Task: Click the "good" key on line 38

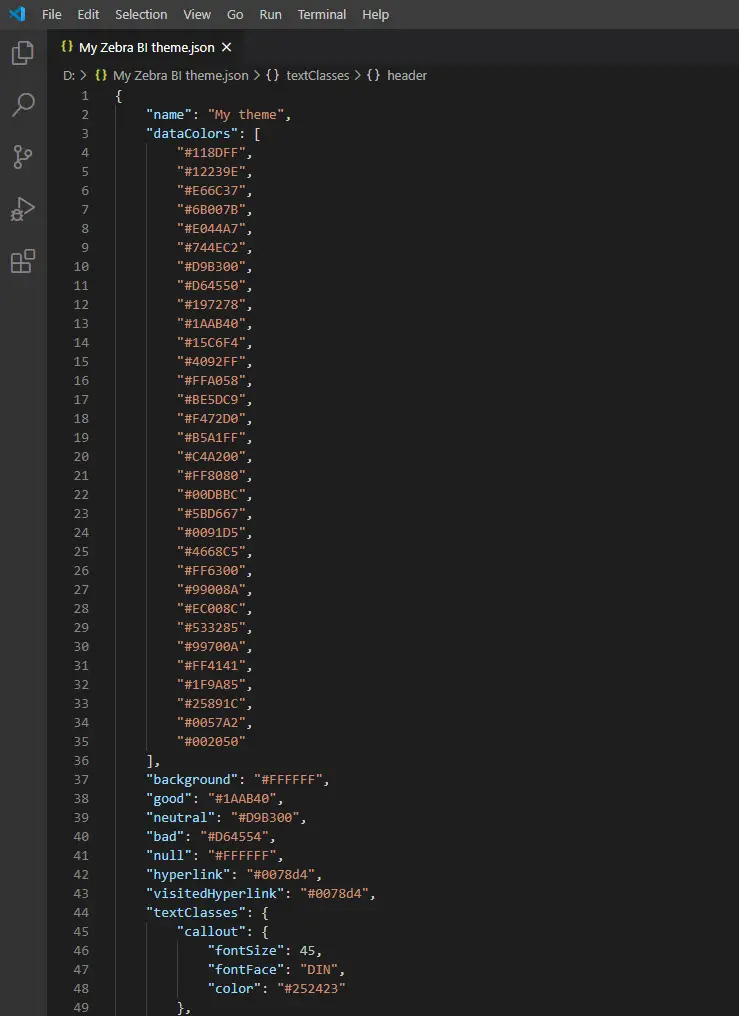Action: tap(169, 799)
